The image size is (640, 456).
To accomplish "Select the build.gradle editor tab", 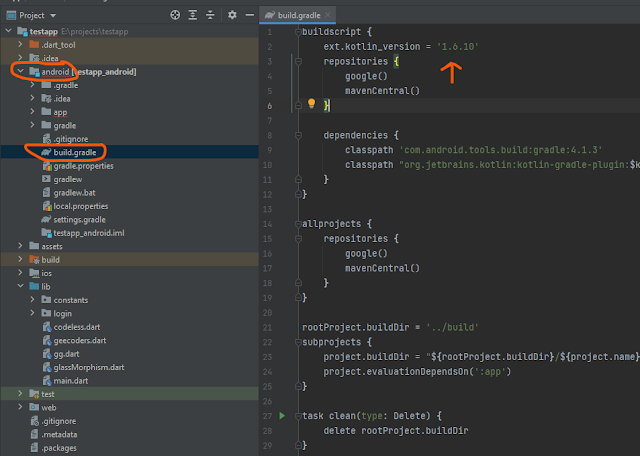I will click(x=298, y=16).
